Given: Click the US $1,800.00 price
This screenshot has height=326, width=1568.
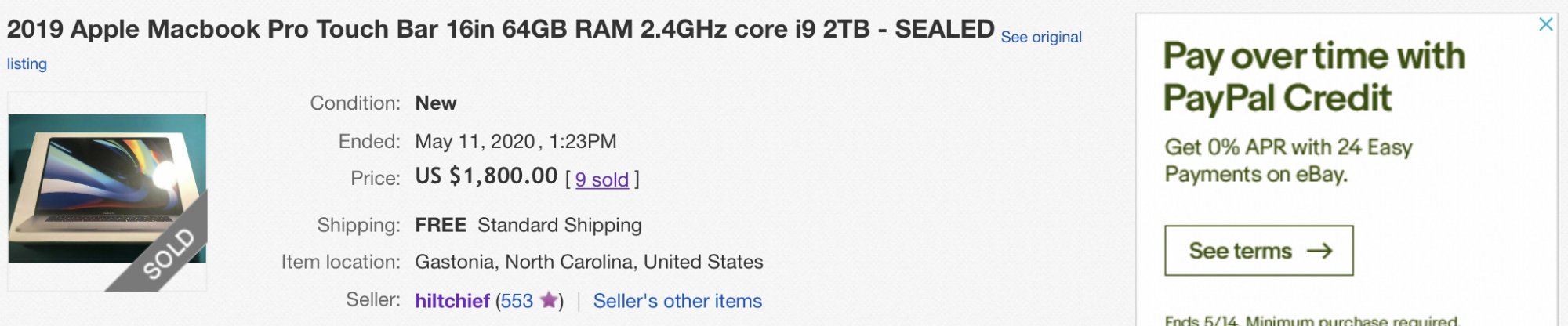Looking at the screenshot, I should click(x=486, y=176).
